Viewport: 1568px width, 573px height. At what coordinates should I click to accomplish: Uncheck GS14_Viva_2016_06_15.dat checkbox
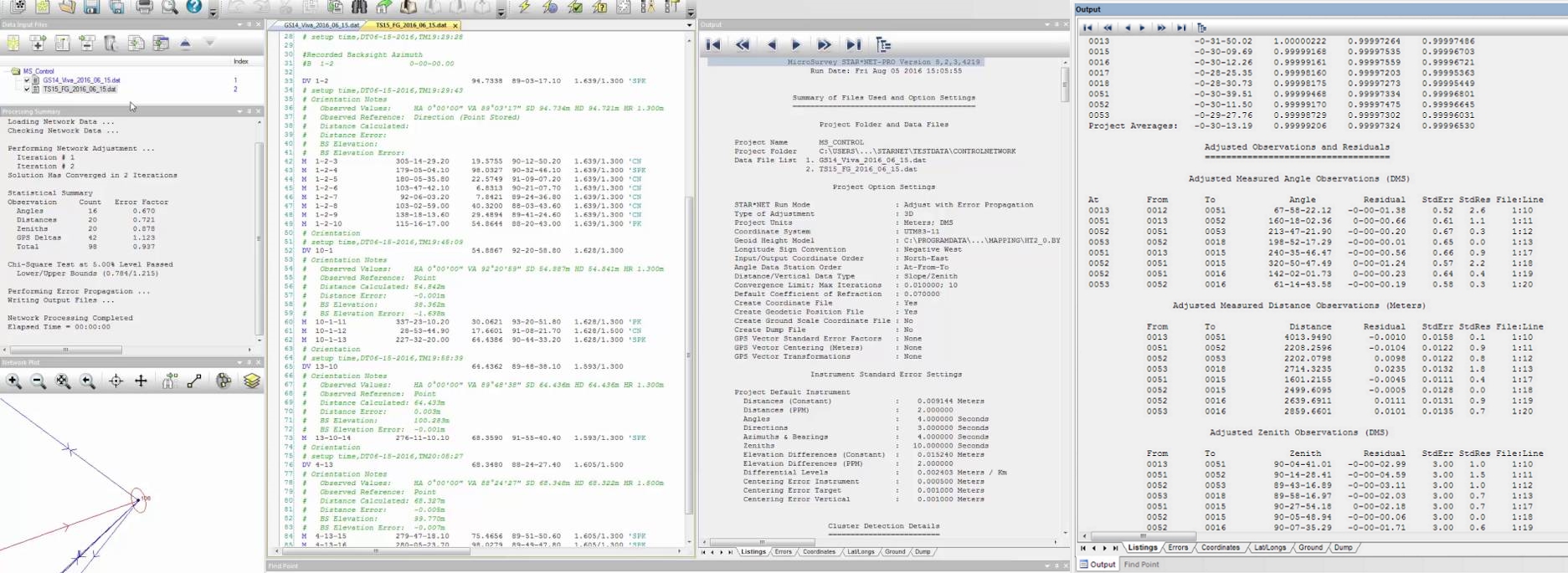[x=27, y=80]
